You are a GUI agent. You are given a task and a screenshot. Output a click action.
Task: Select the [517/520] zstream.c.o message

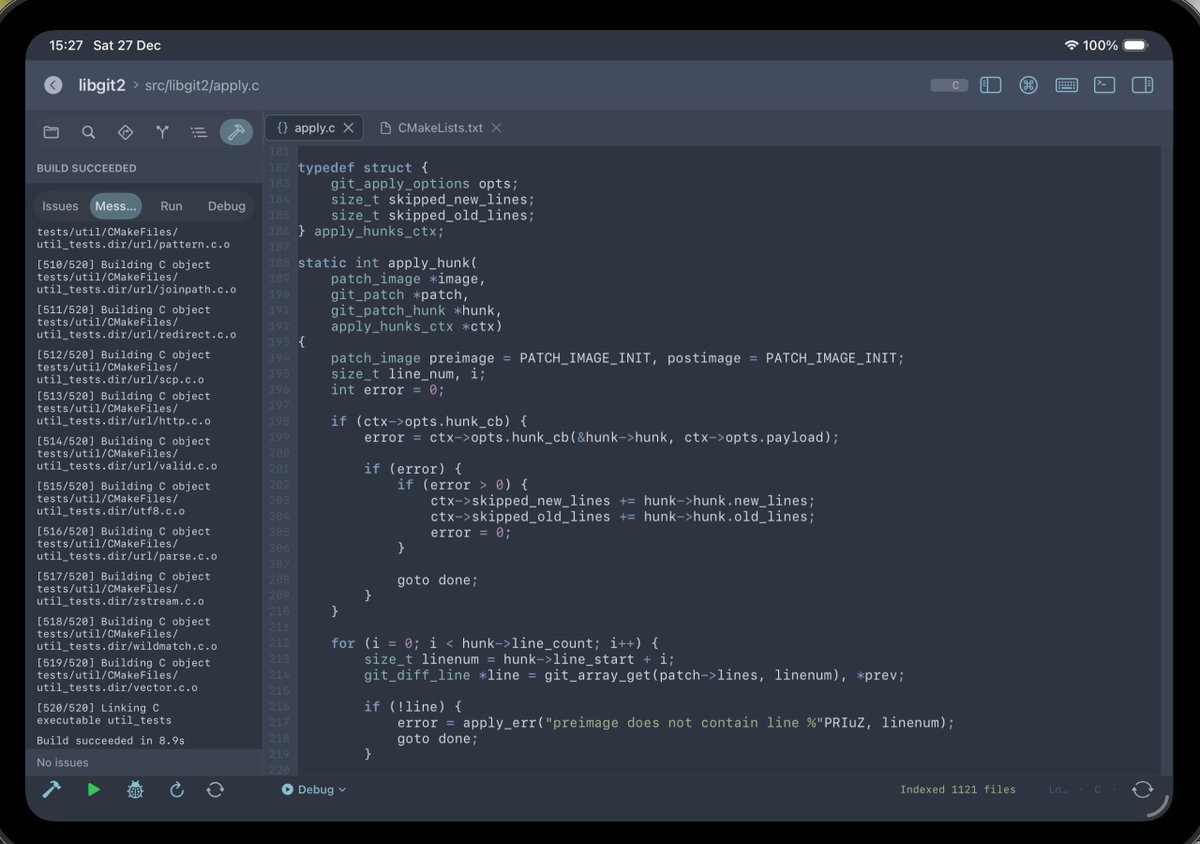124,588
